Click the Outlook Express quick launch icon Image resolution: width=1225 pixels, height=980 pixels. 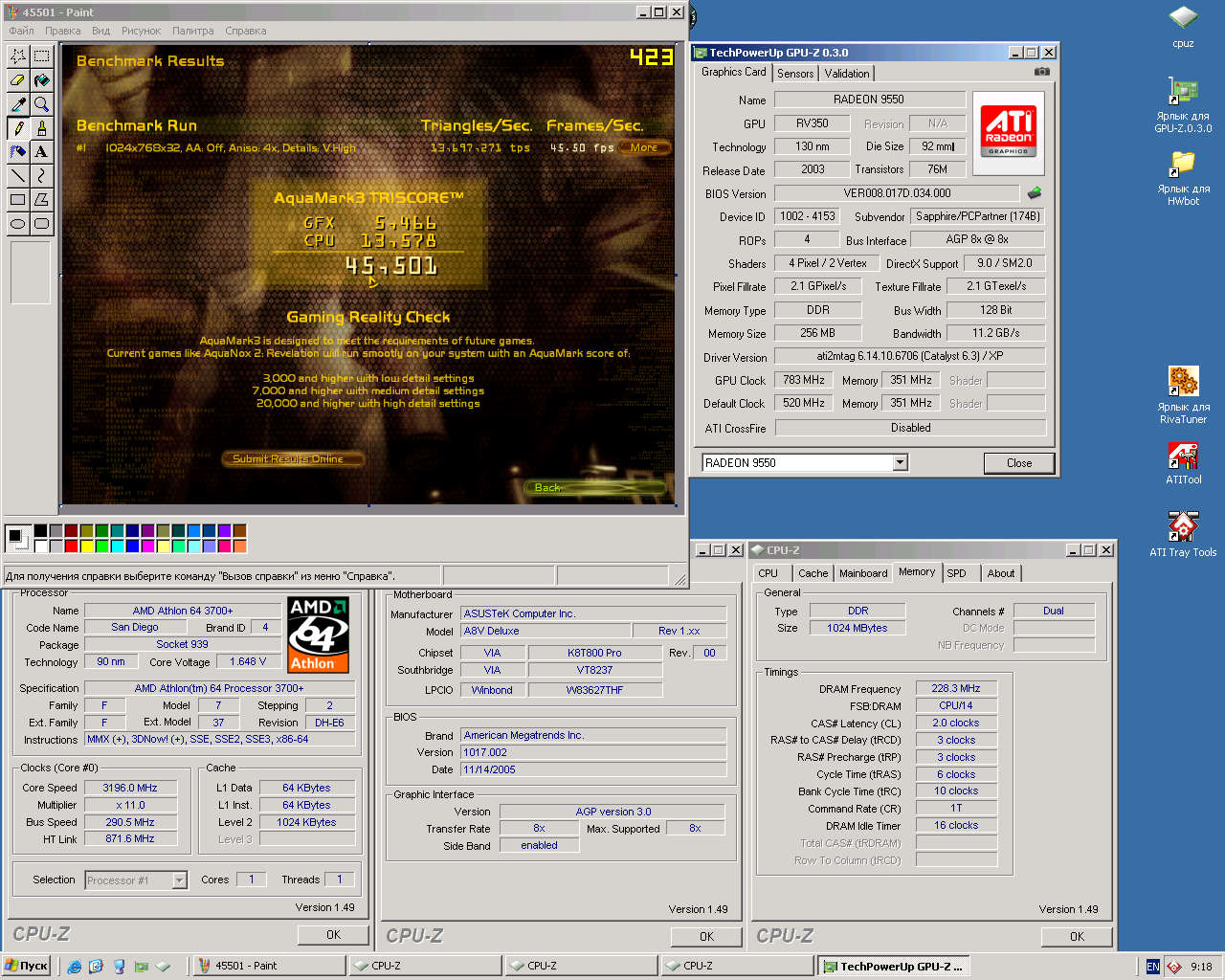tap(96, 967)
